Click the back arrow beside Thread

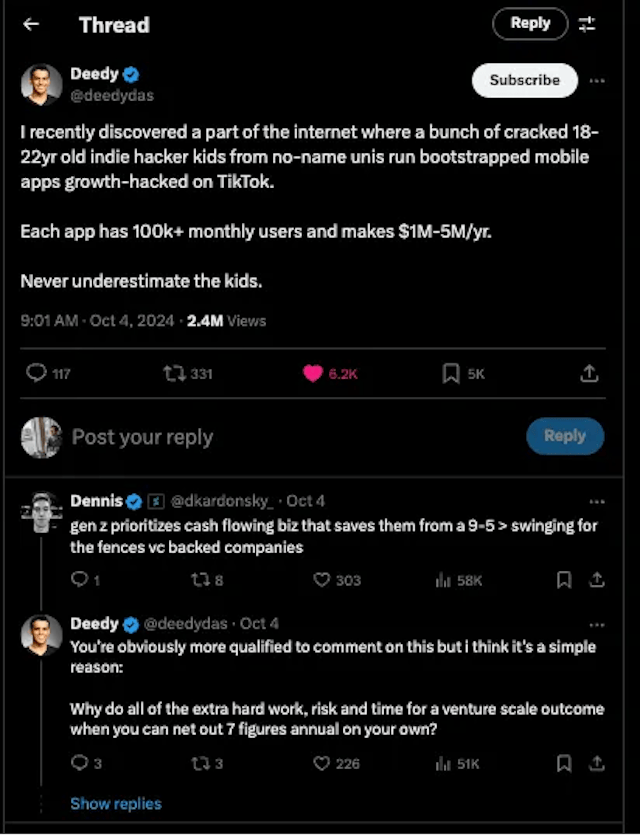pos(31,25)
